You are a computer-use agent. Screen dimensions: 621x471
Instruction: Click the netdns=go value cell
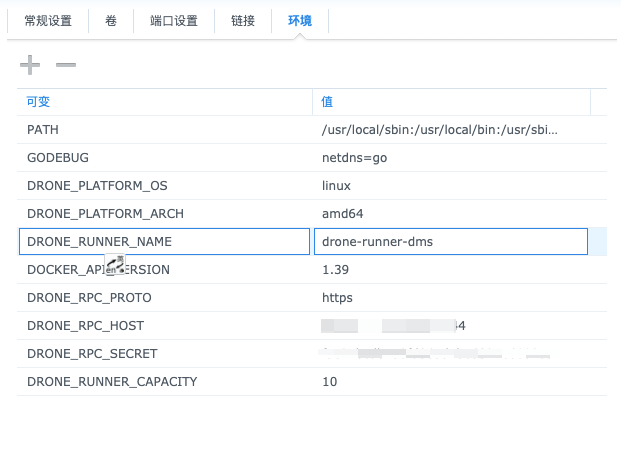pos(354,158)
